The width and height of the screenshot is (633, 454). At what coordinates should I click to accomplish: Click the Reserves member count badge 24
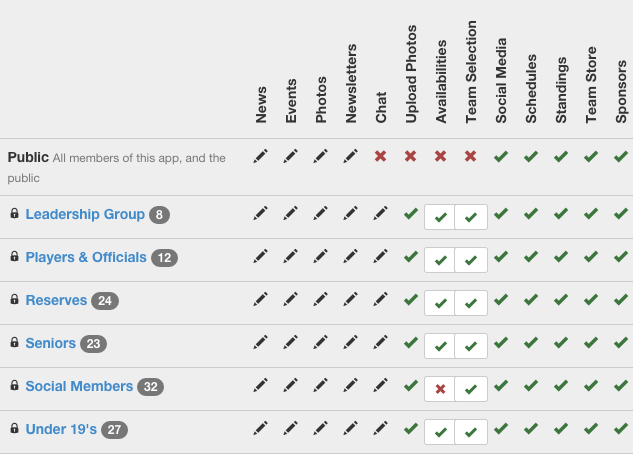click(104, 301)
